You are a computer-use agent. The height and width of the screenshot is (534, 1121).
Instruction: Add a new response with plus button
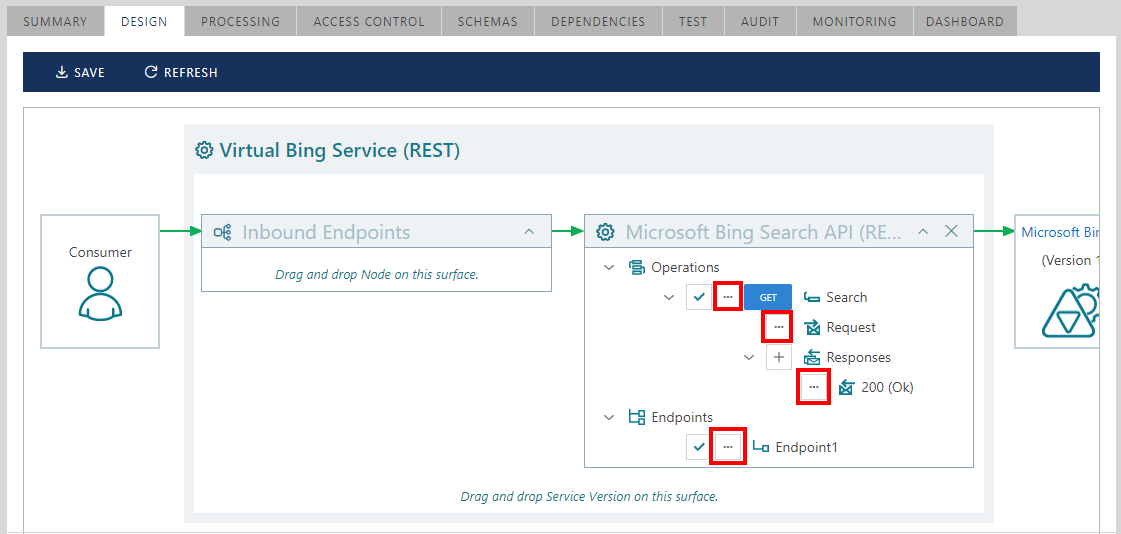779,357
